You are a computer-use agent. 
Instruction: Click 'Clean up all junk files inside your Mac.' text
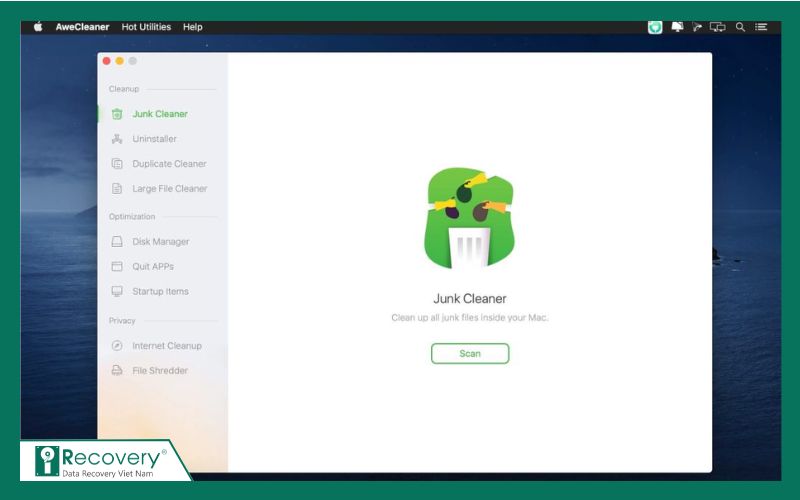(x=470, y=317)
